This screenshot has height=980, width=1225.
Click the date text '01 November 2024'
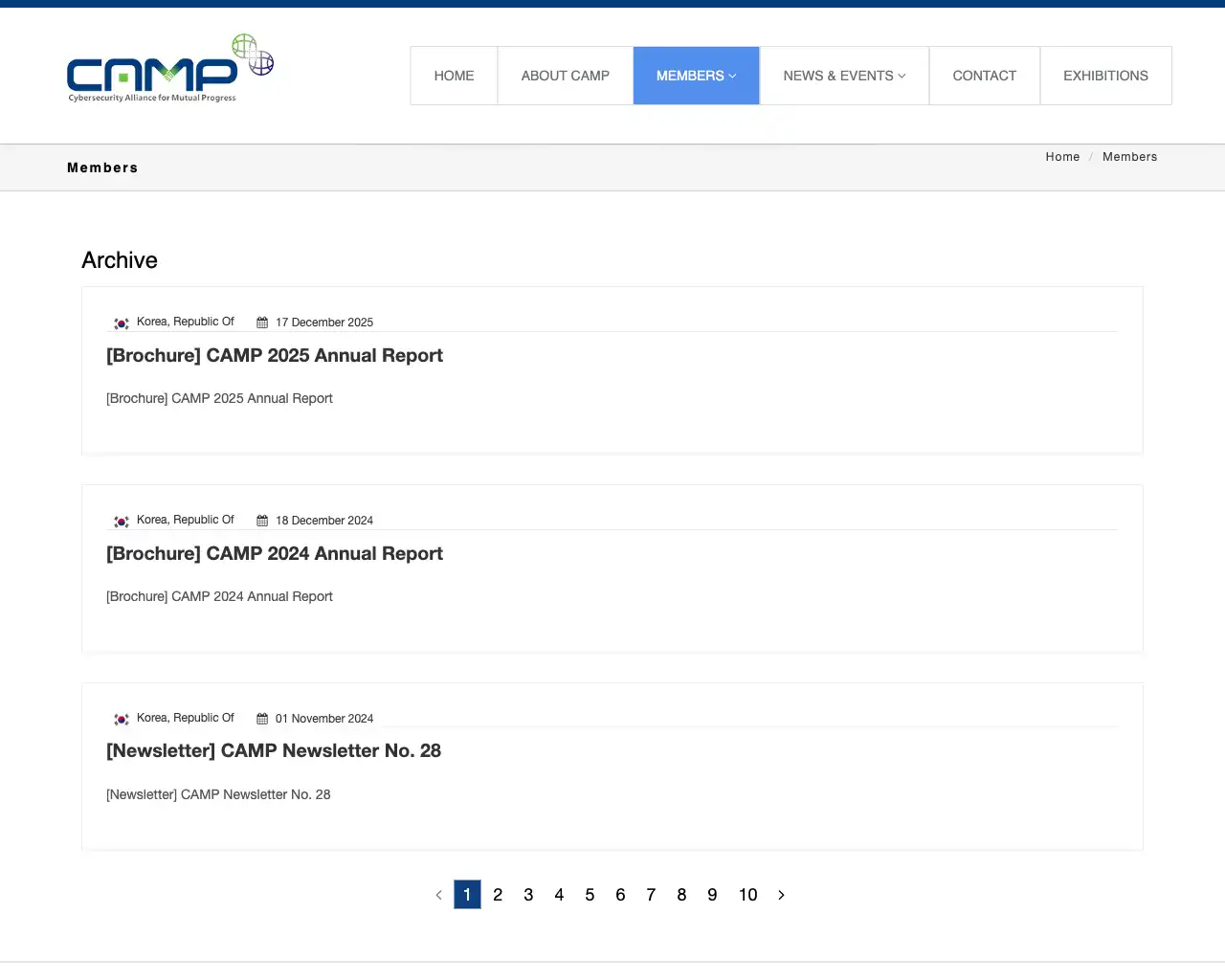click(324, 719)
